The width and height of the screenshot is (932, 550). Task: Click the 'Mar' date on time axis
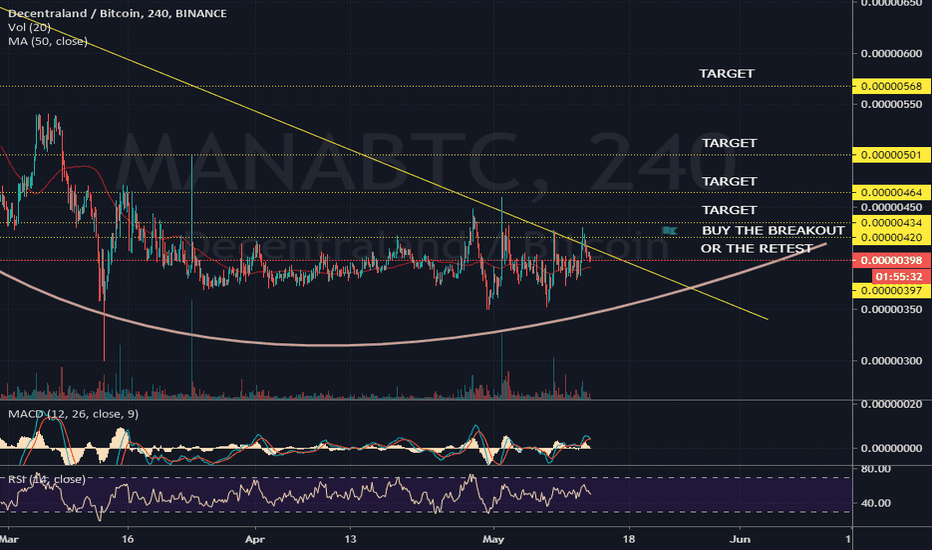pyautogui.click(x=9, y=539)
